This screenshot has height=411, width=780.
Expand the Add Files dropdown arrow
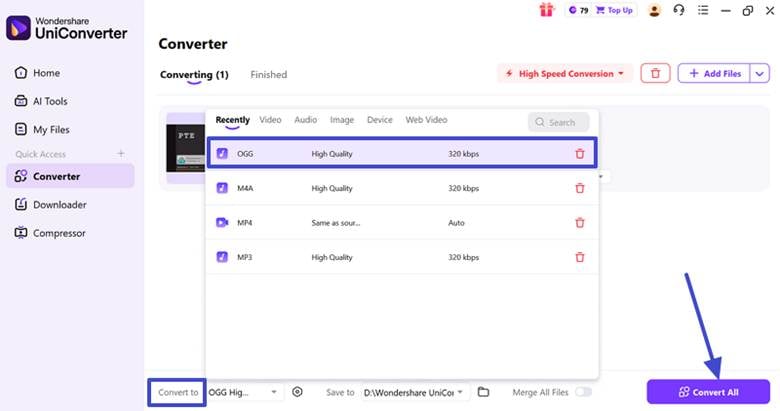[760, 74]
